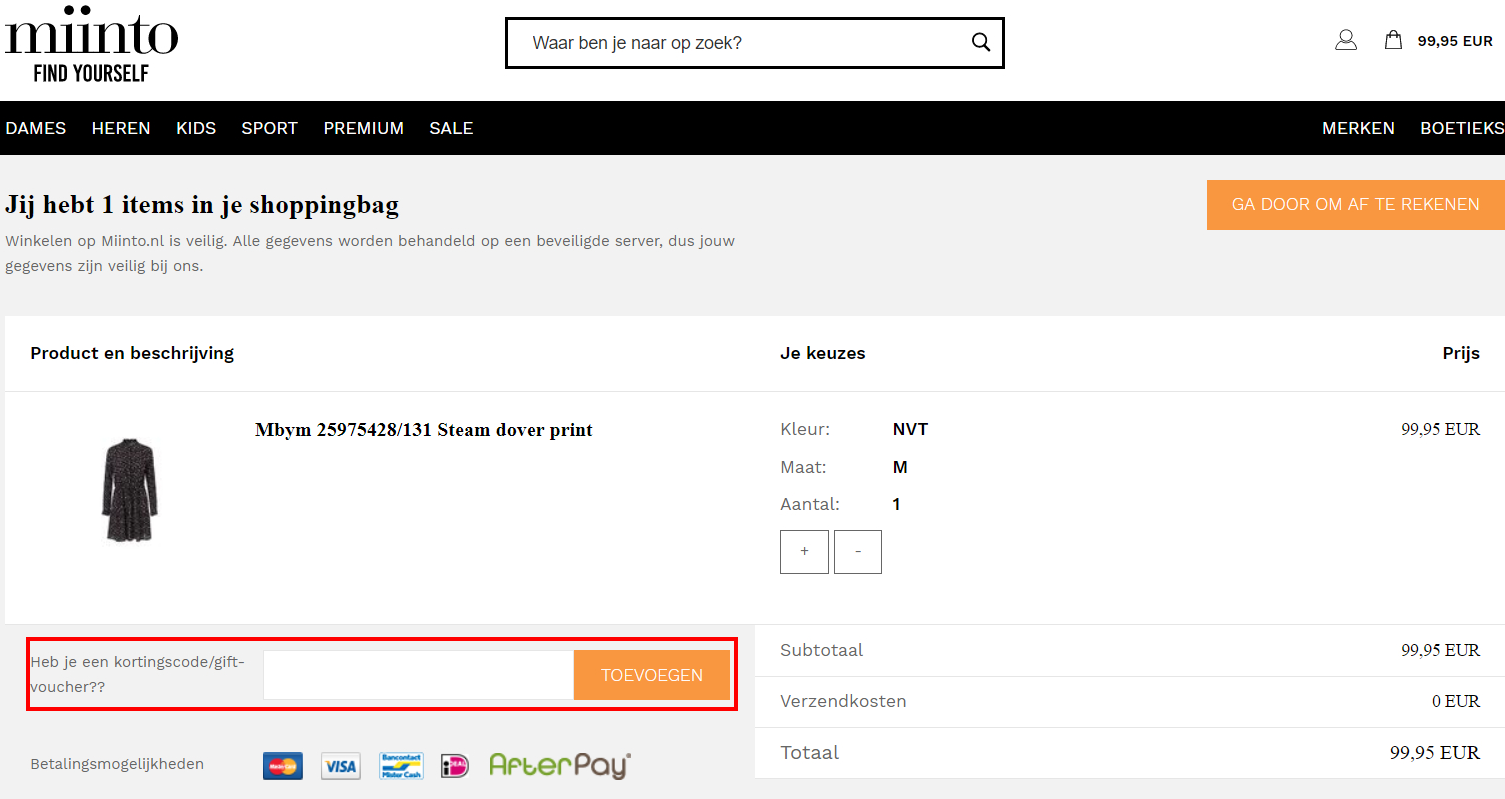Click the search magnifier icon

(980, 42)
